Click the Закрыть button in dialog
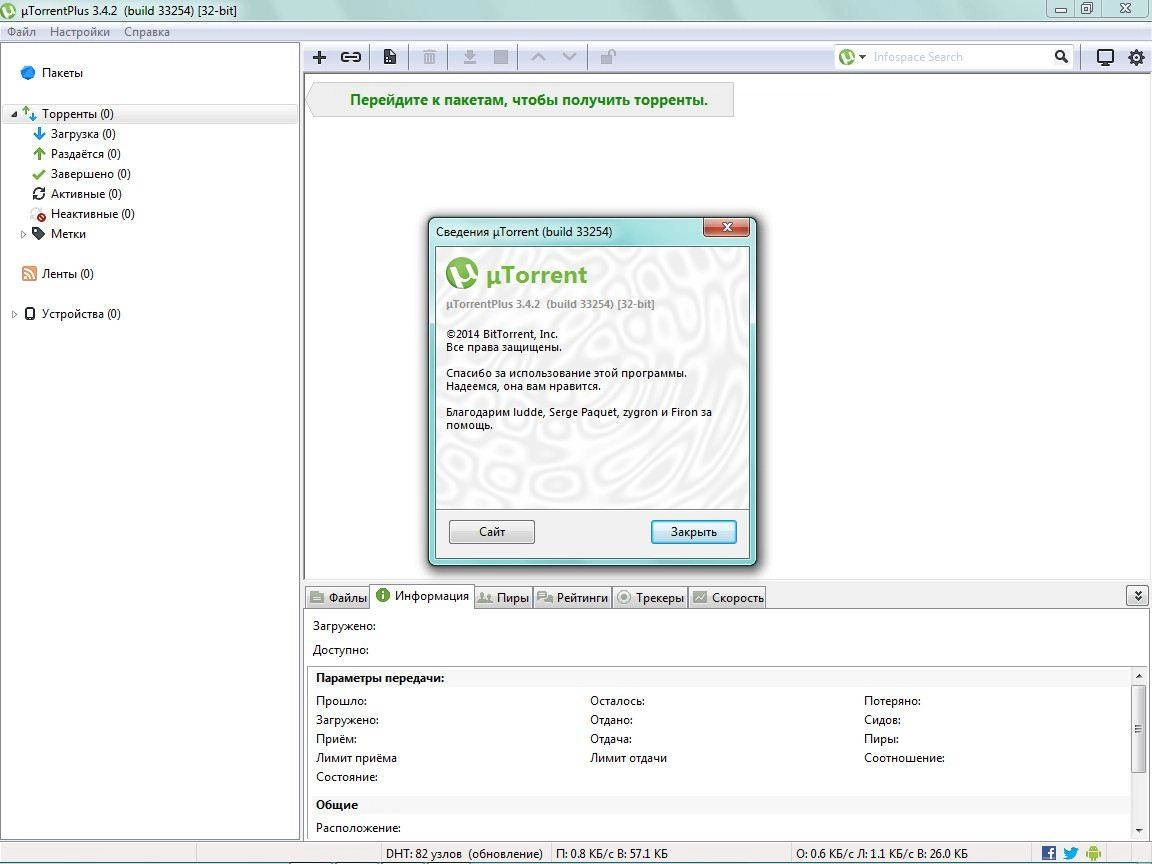Viewport: 1152px width, 864px height. (x=694, y=532)
